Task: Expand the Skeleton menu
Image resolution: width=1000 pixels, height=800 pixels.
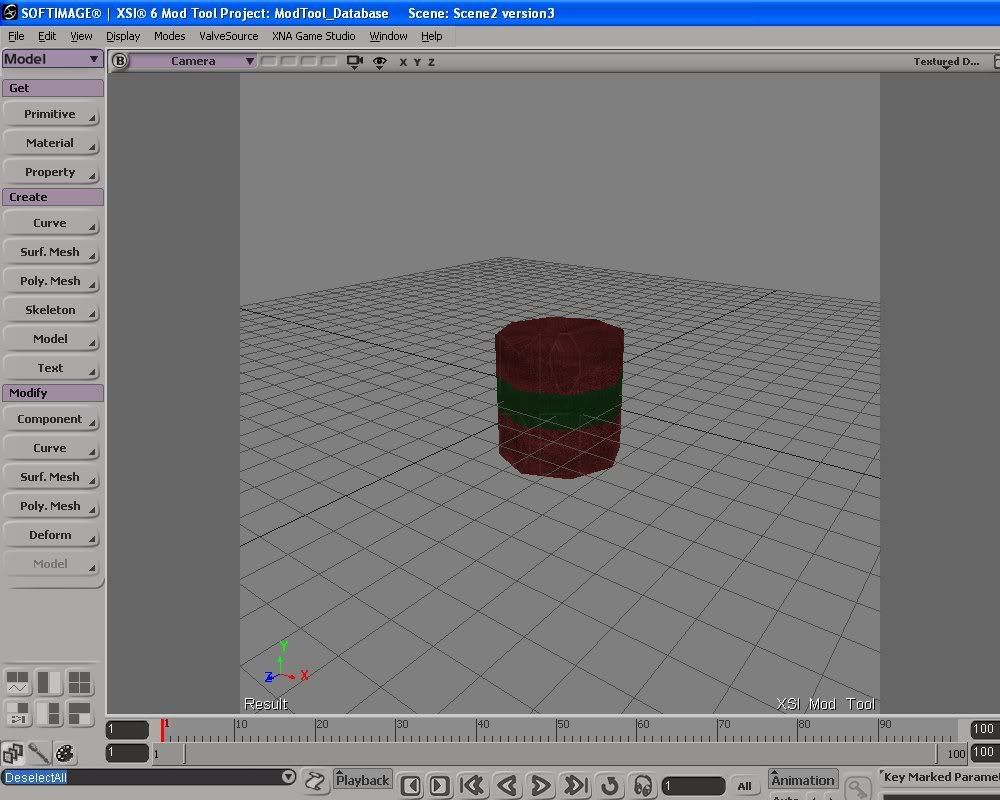Action: pyautogui.click(x=51, y=310)
